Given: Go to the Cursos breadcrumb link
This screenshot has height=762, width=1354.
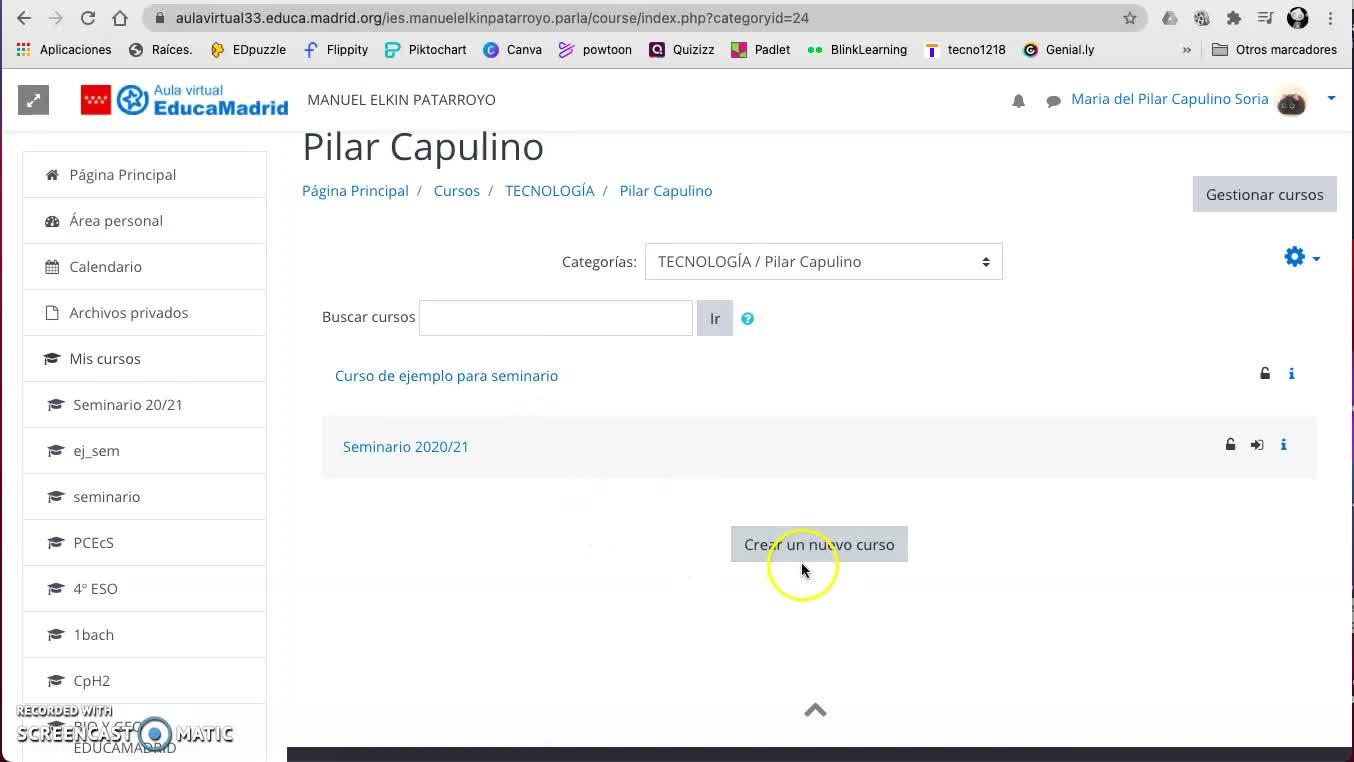Looking at the screenshot, I should point(456,191).
